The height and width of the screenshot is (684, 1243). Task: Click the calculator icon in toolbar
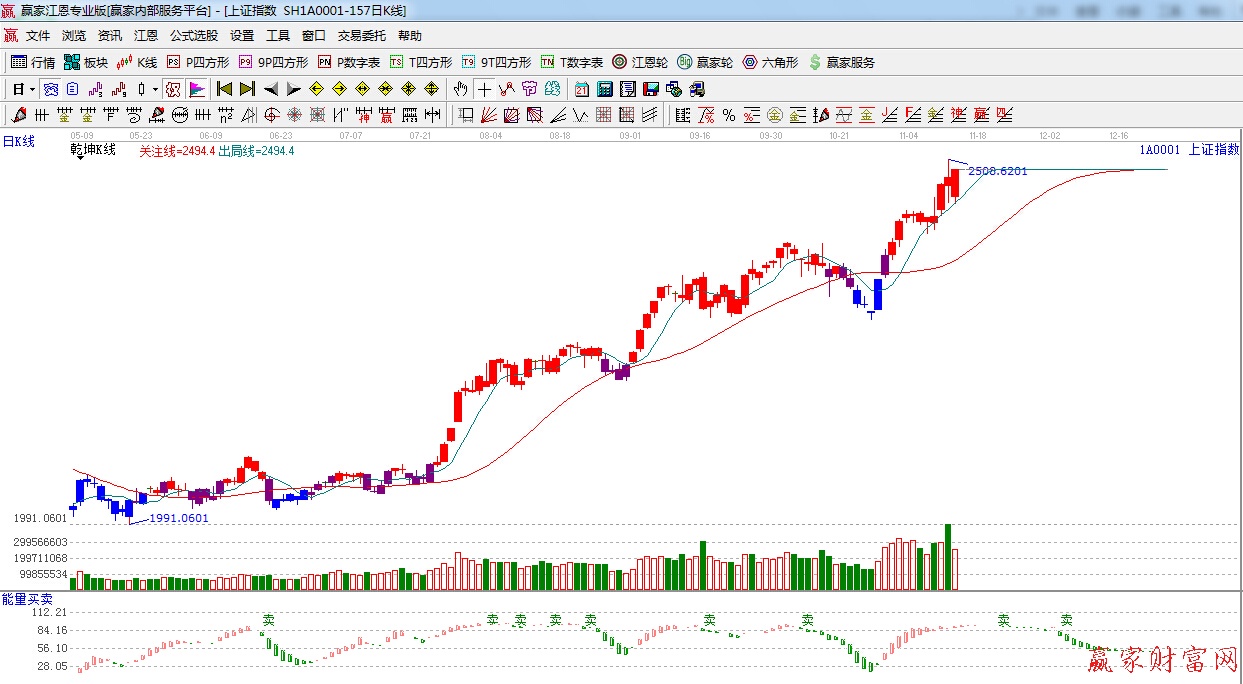(x=604, y=89)
